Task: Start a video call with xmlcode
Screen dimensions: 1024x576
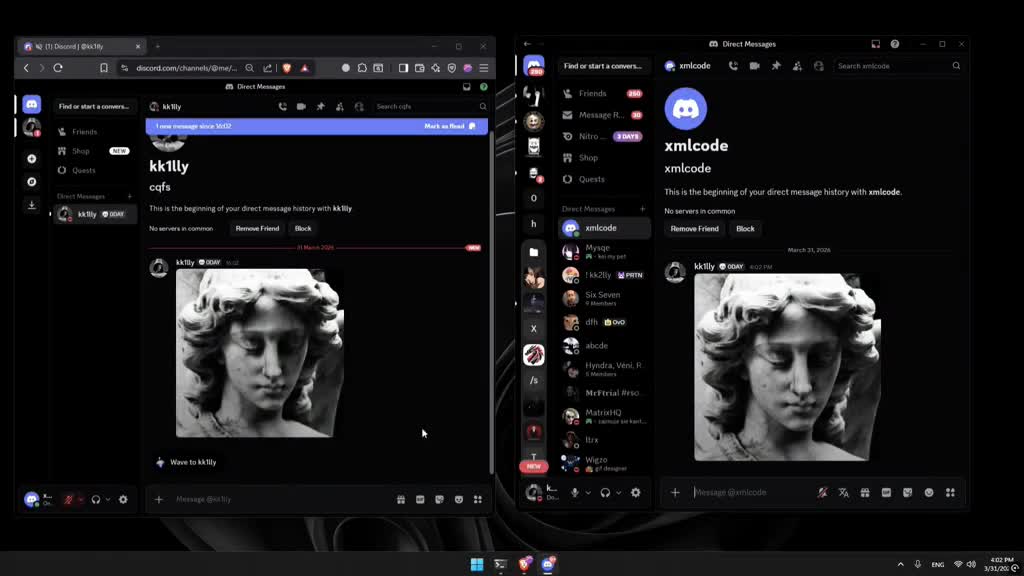Action: pos(754,66)
